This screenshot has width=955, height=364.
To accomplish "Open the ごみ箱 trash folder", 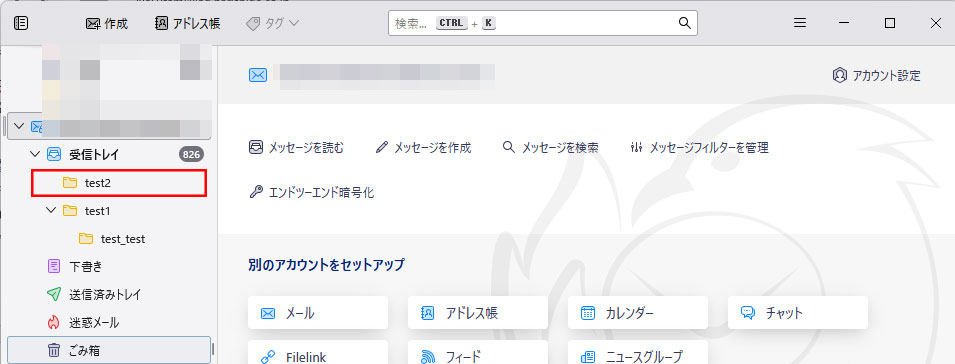I will click(109, 351).
